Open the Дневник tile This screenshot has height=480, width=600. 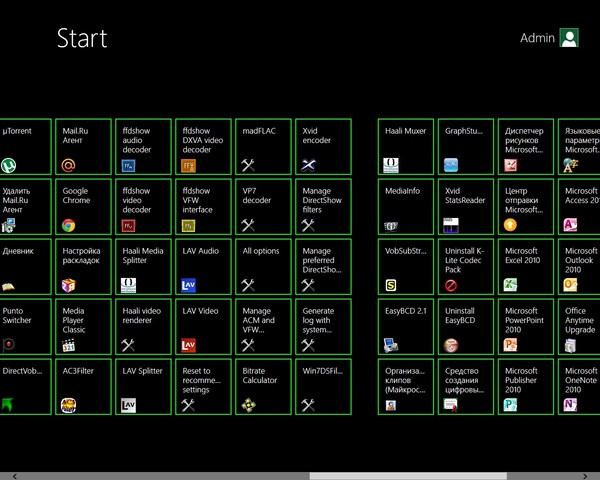tap(25, 267)
